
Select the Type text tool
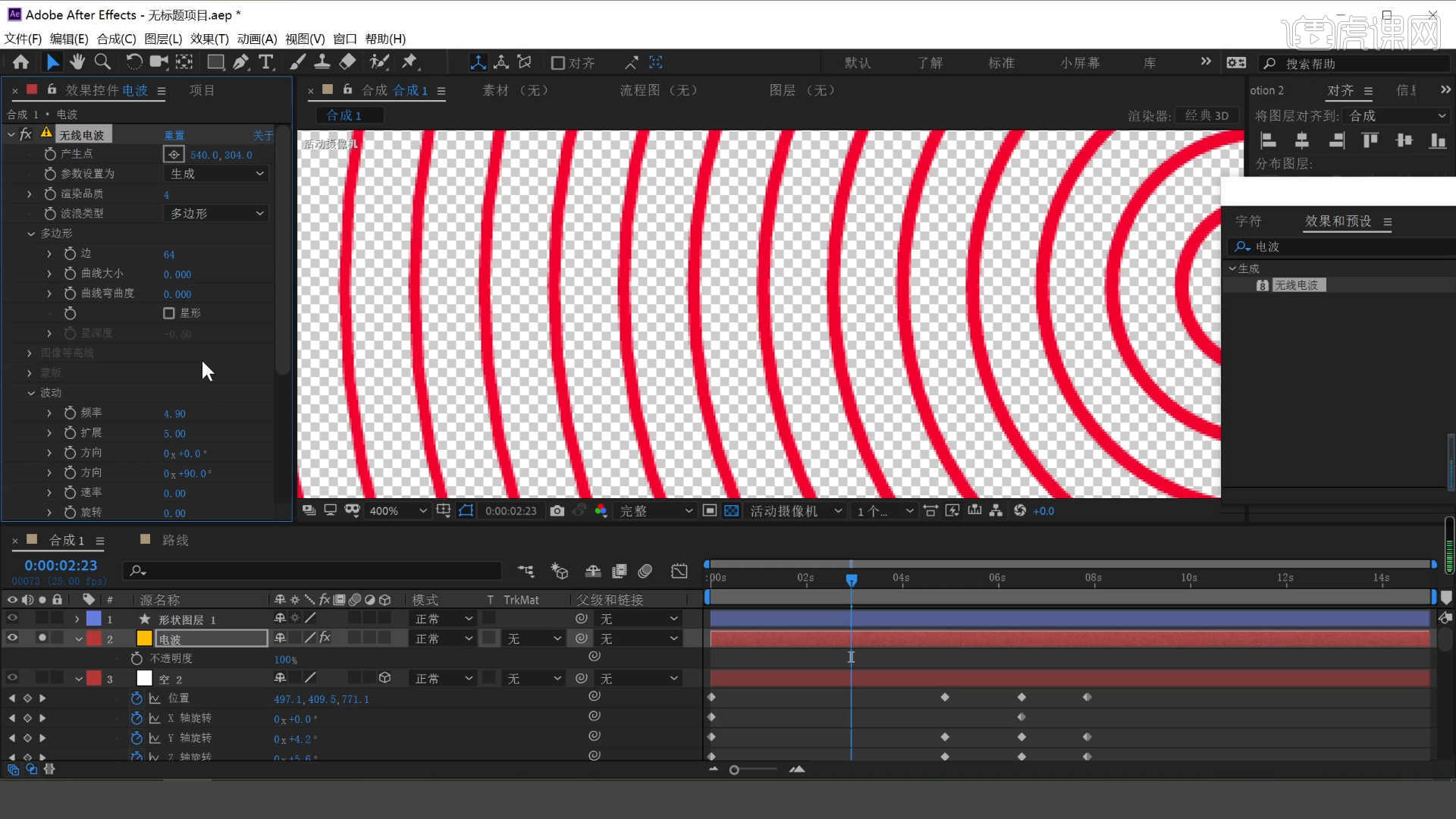point(266,62)
